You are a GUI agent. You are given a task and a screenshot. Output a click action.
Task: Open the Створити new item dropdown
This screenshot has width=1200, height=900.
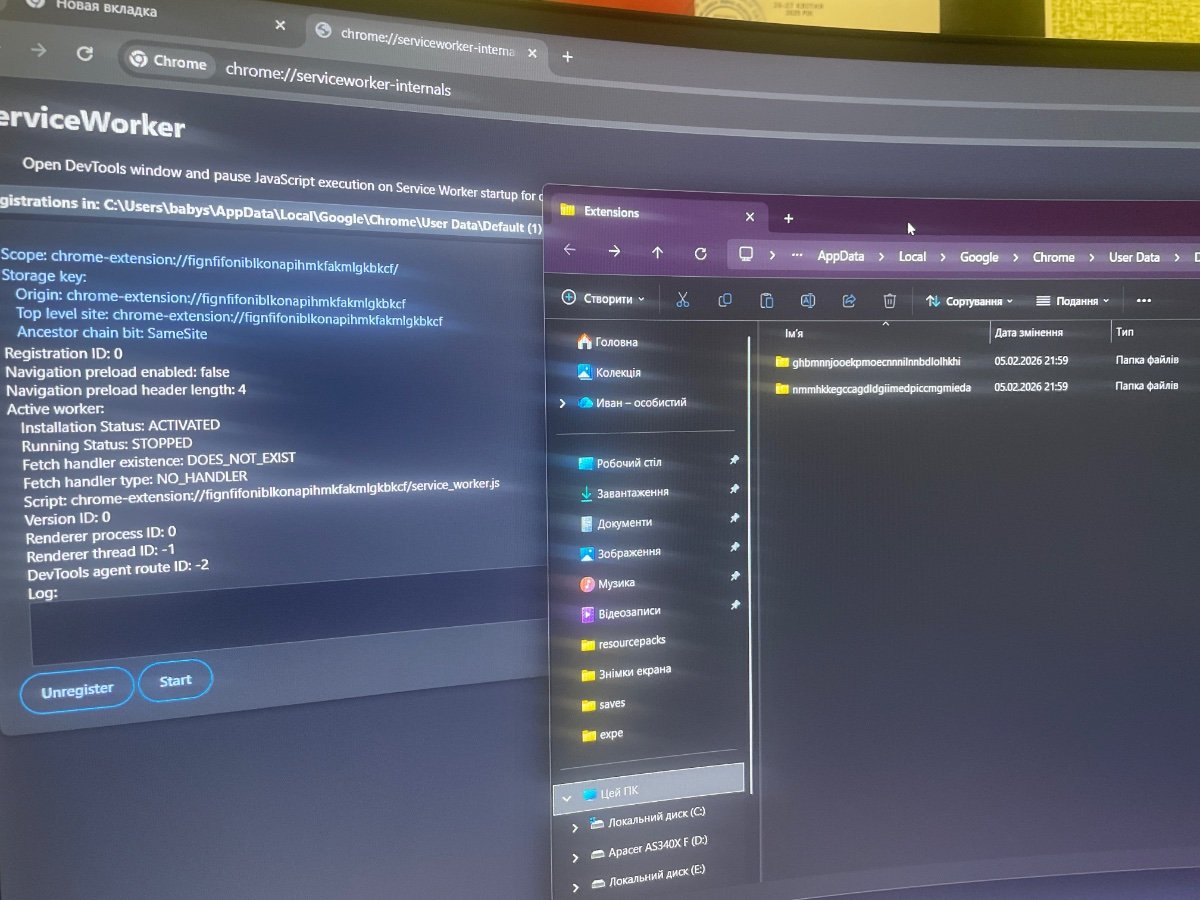coord(603,298)
